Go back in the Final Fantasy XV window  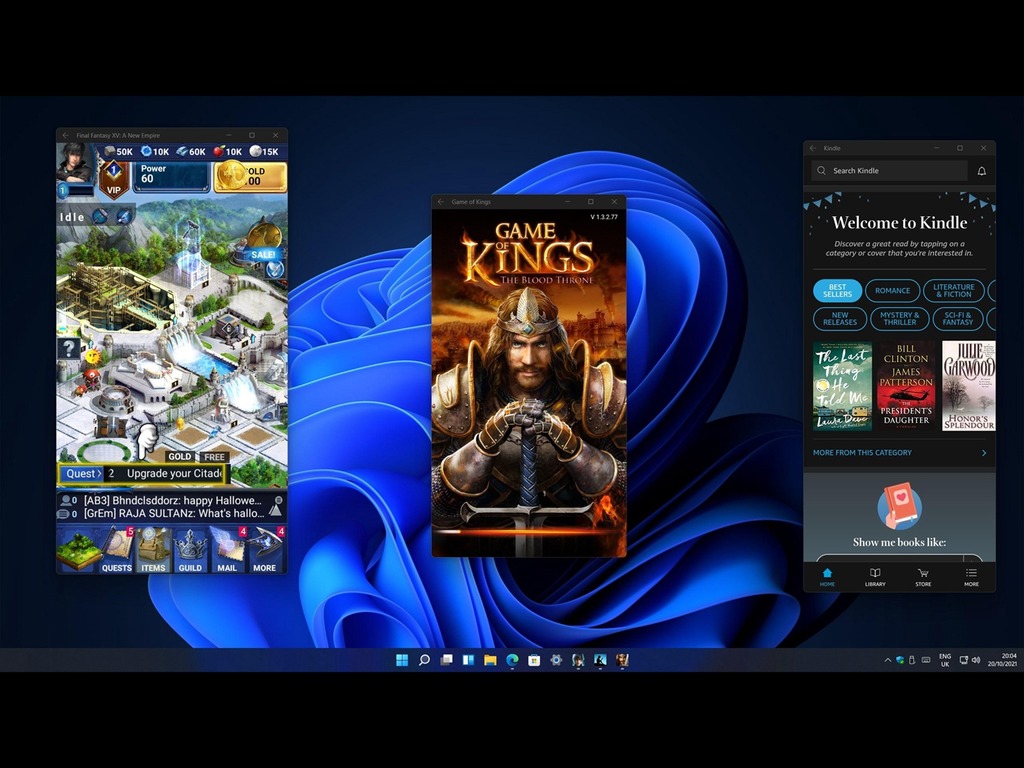(x=65, y=135)
